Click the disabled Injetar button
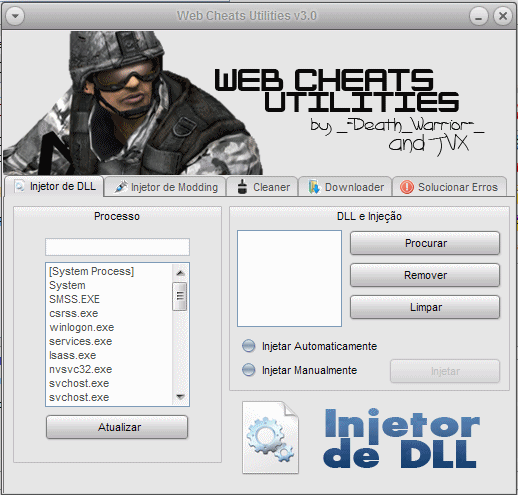 tap(445, 371)
